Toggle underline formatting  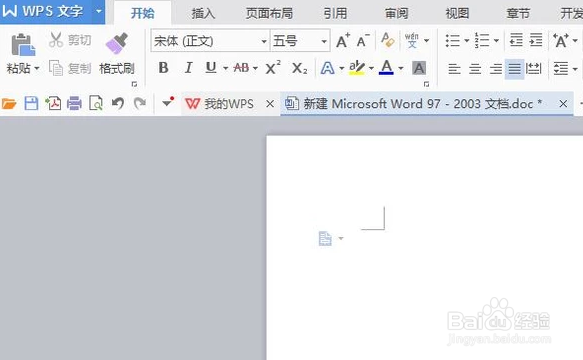pyautogui.click(x=211, y=68)
